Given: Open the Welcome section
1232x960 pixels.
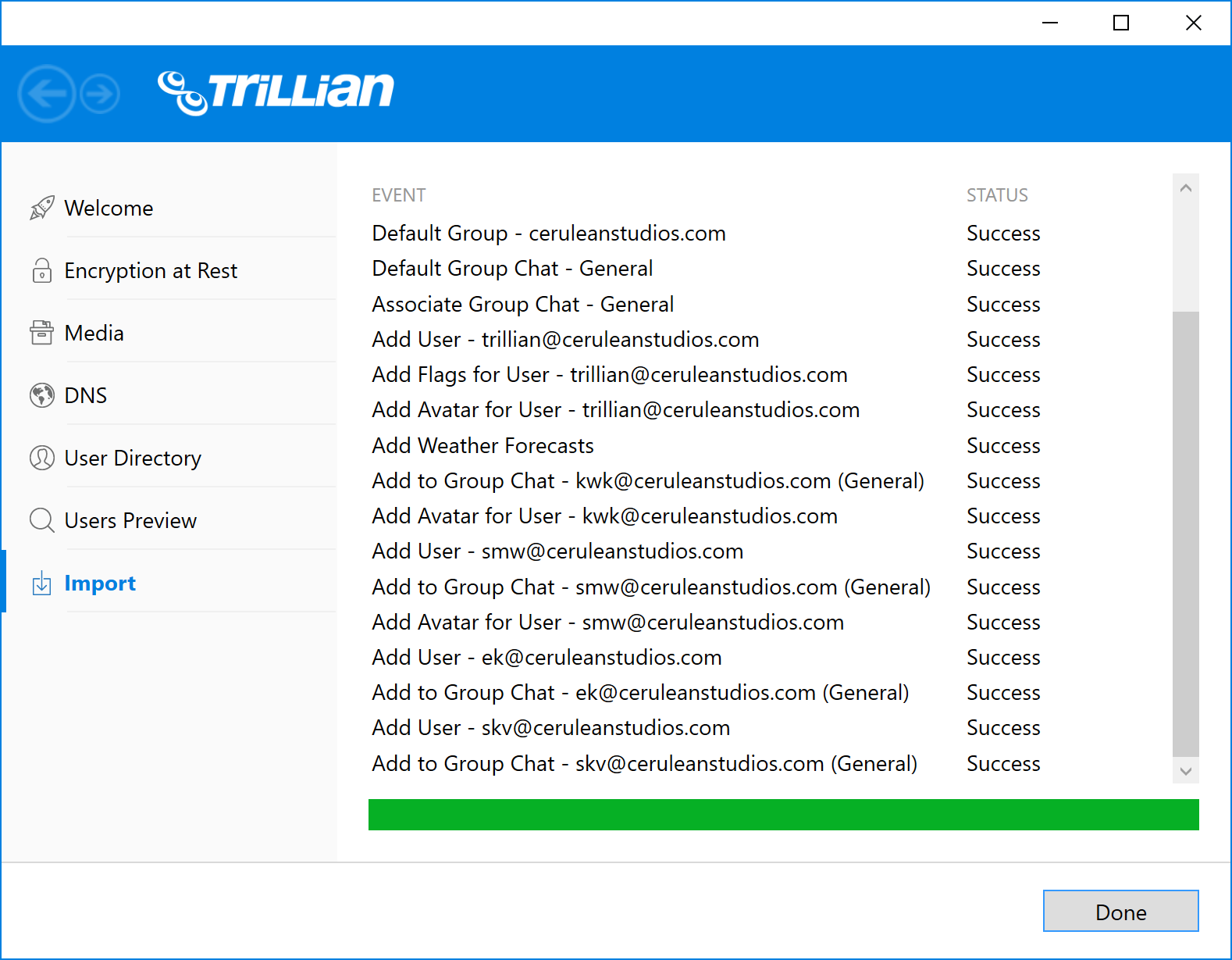Looking at the screenshot, I should (x=109, y=208).
